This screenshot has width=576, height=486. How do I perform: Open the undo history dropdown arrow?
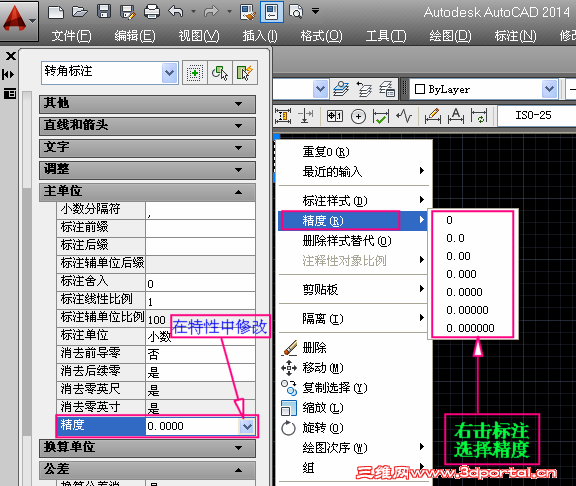(193, 12)
